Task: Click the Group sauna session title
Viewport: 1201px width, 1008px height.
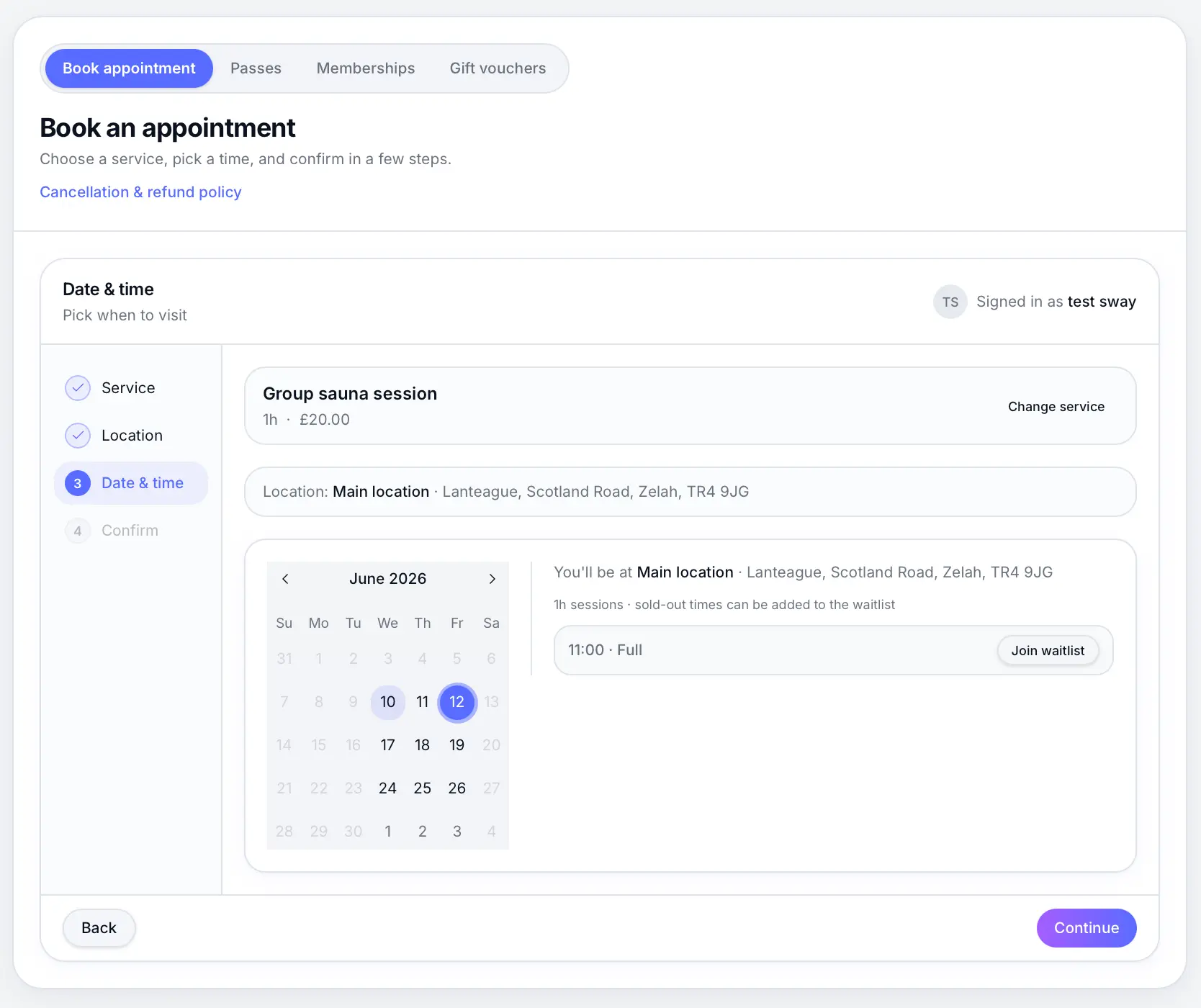Action: [350, 394]
